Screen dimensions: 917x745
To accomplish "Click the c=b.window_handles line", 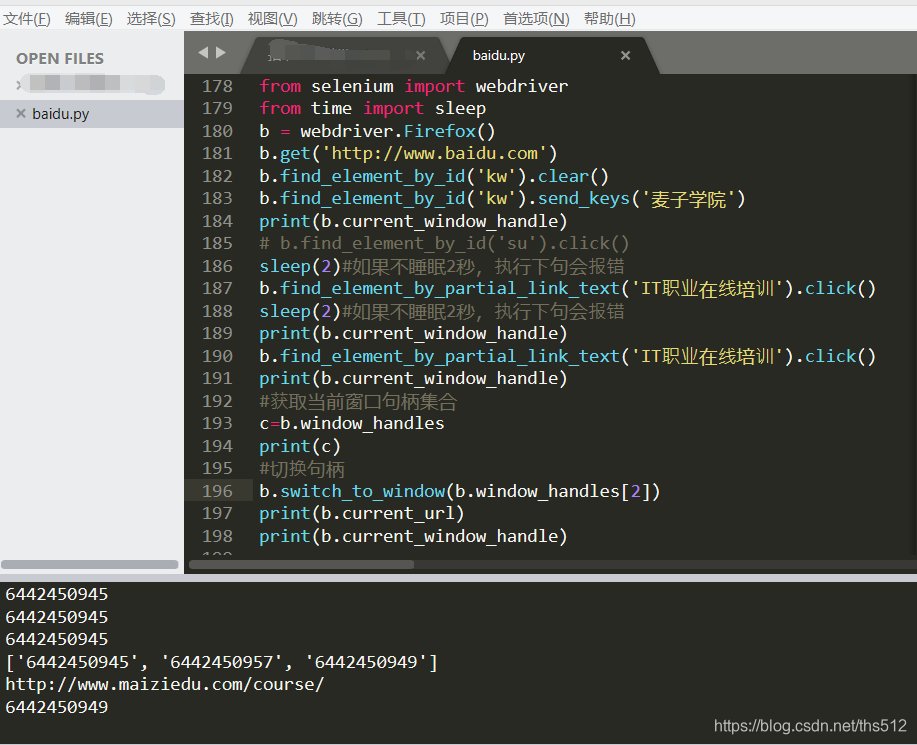I will 351,423.
